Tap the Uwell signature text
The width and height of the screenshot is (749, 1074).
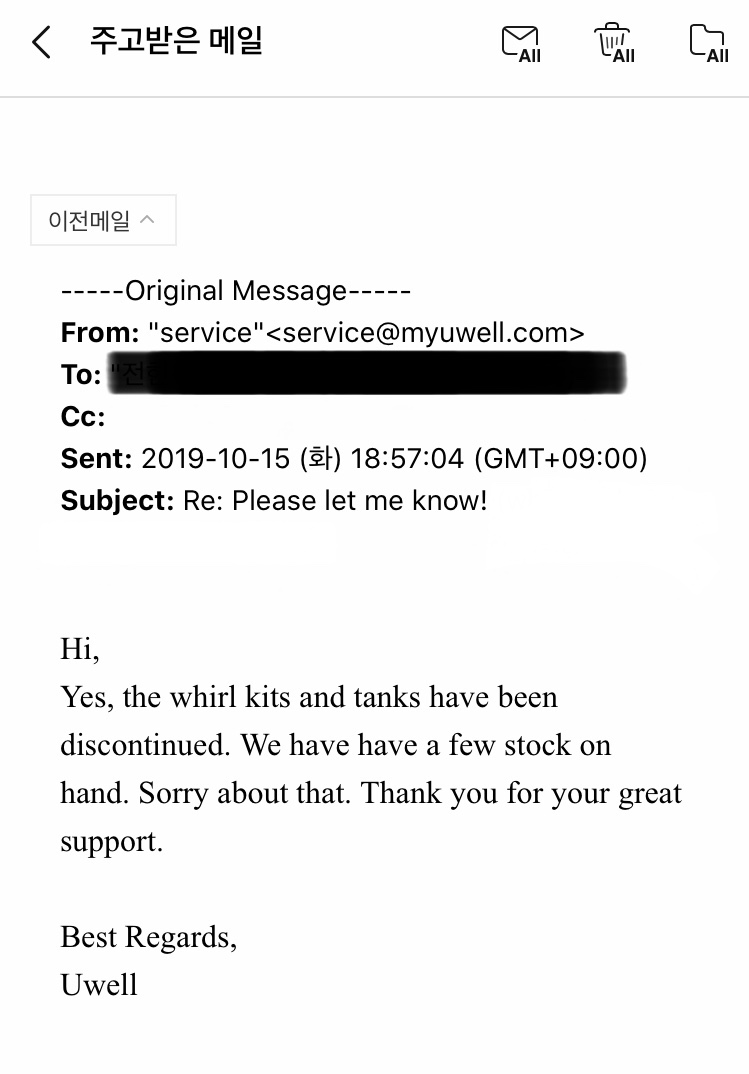(99, 985)
